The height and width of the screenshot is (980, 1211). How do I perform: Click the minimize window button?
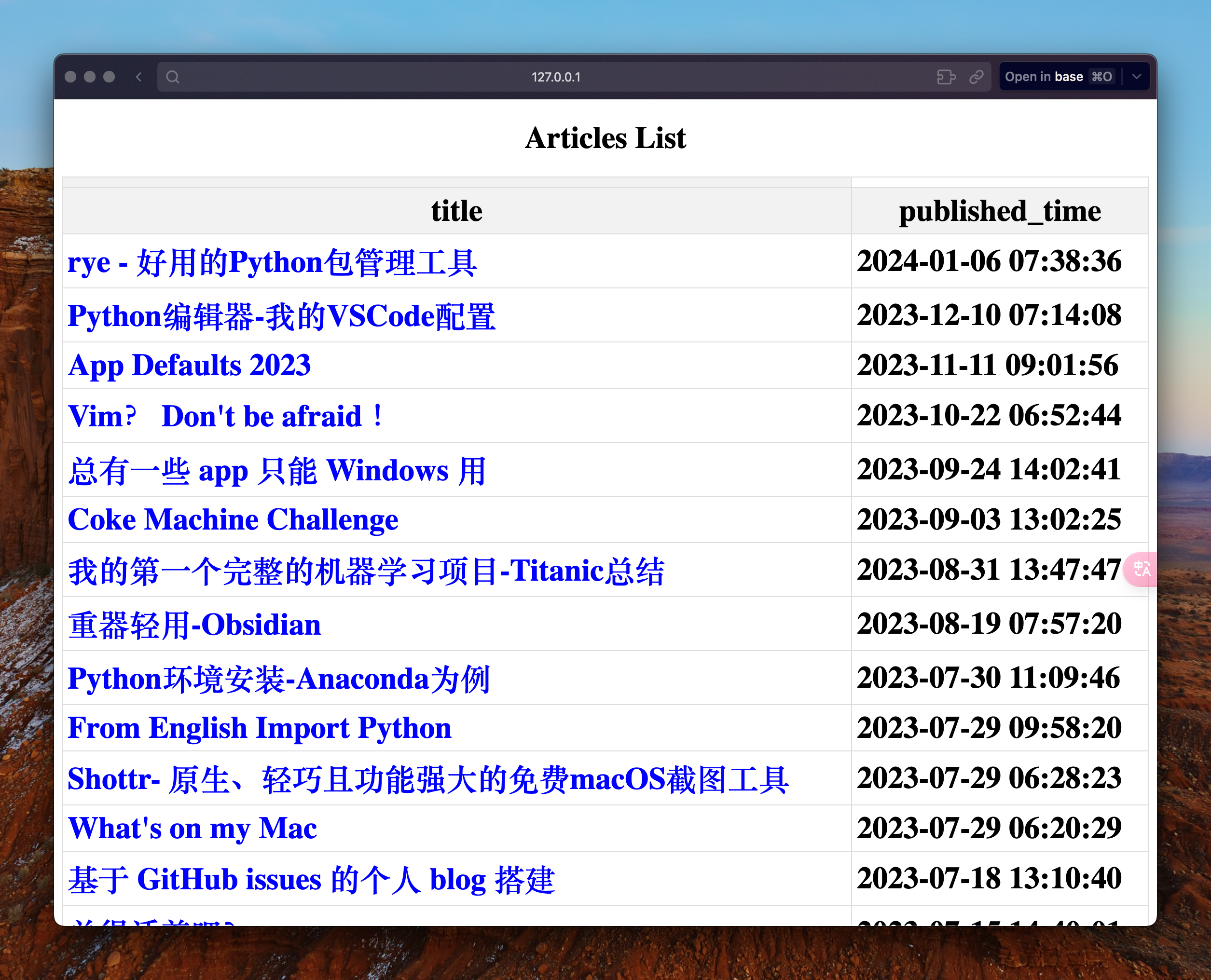(x=90, y=77)
